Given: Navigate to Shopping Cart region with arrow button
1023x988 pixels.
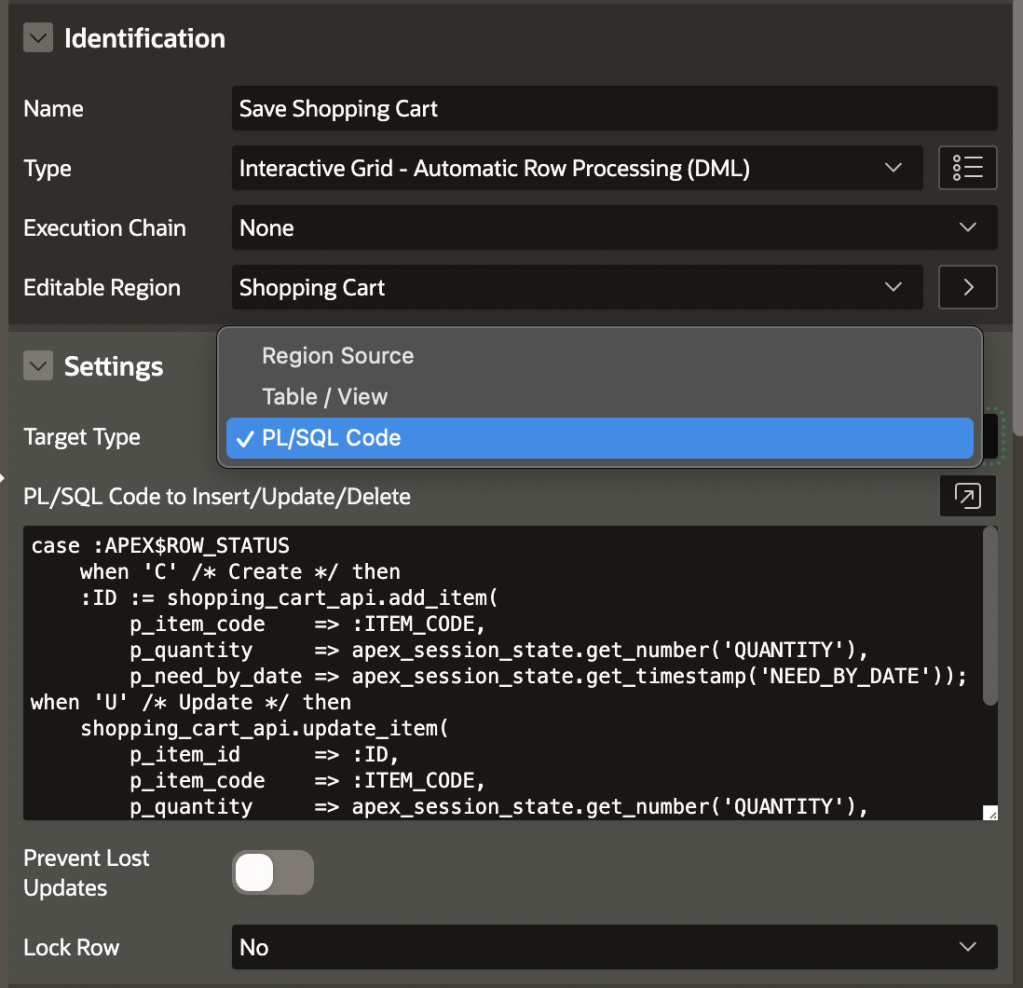Looking at the screenshot, I should click(x=967, y=287).
